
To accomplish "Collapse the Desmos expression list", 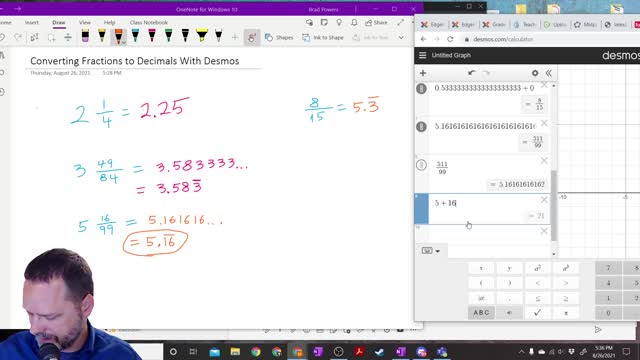I will [549, 73].
